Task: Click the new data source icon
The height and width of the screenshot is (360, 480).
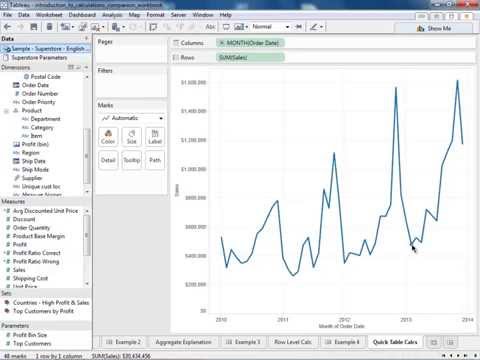Action: coord(49,27)
